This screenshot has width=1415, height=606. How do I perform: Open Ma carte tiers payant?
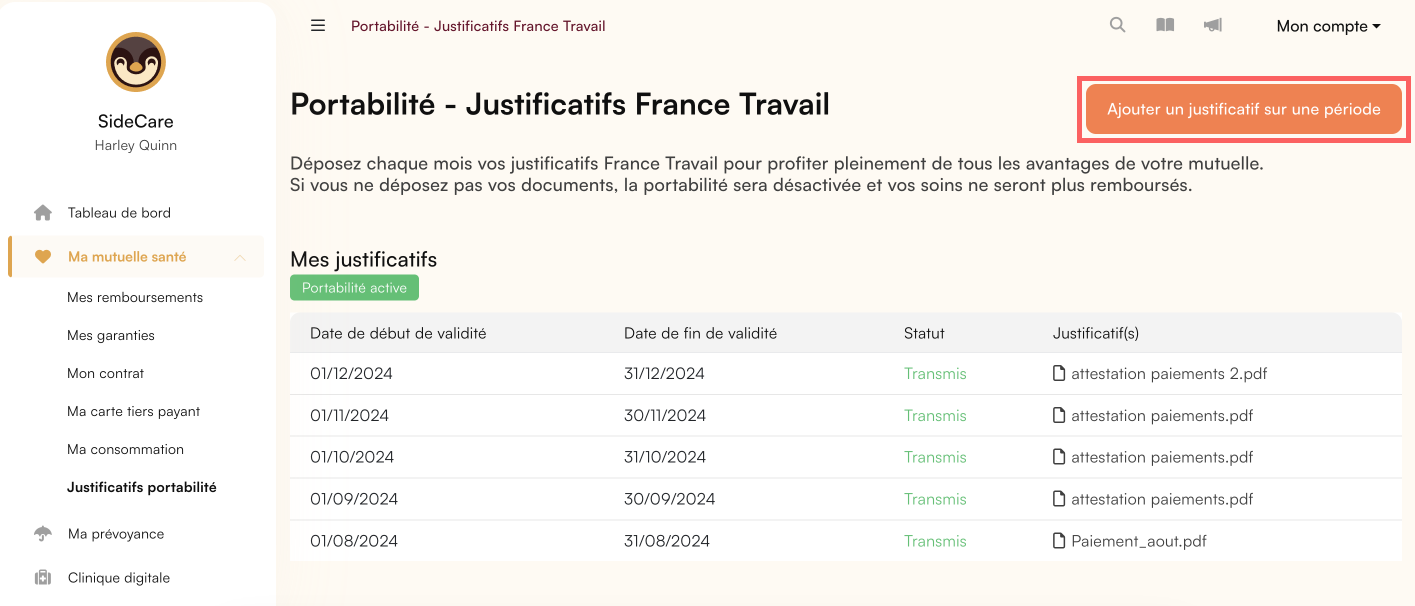point(134,412)
